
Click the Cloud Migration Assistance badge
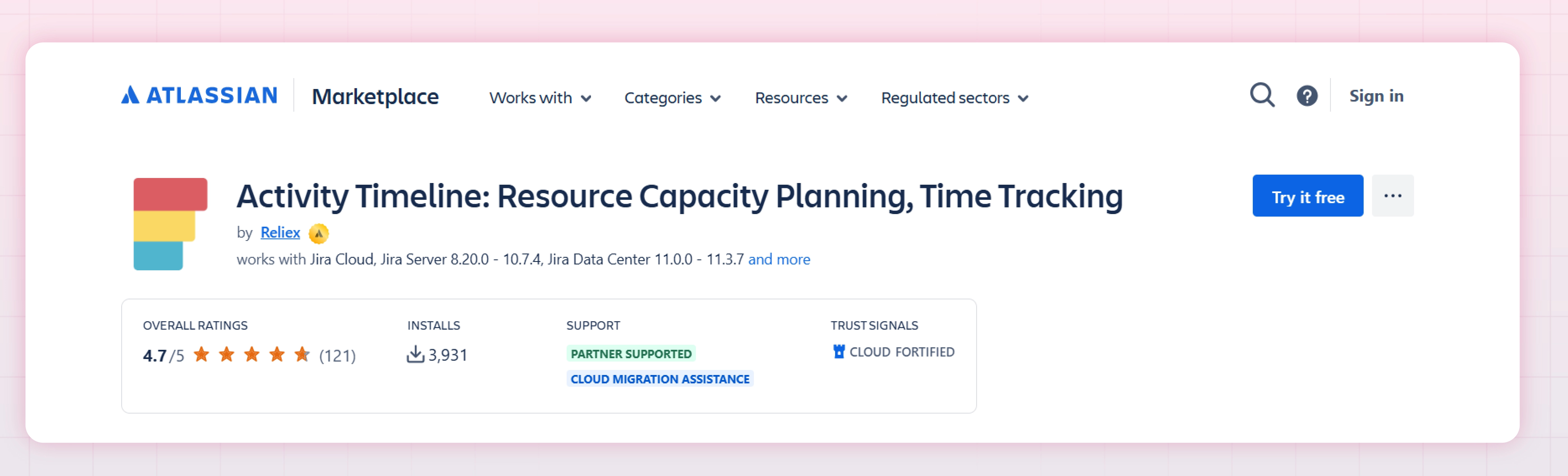[660, 379]
